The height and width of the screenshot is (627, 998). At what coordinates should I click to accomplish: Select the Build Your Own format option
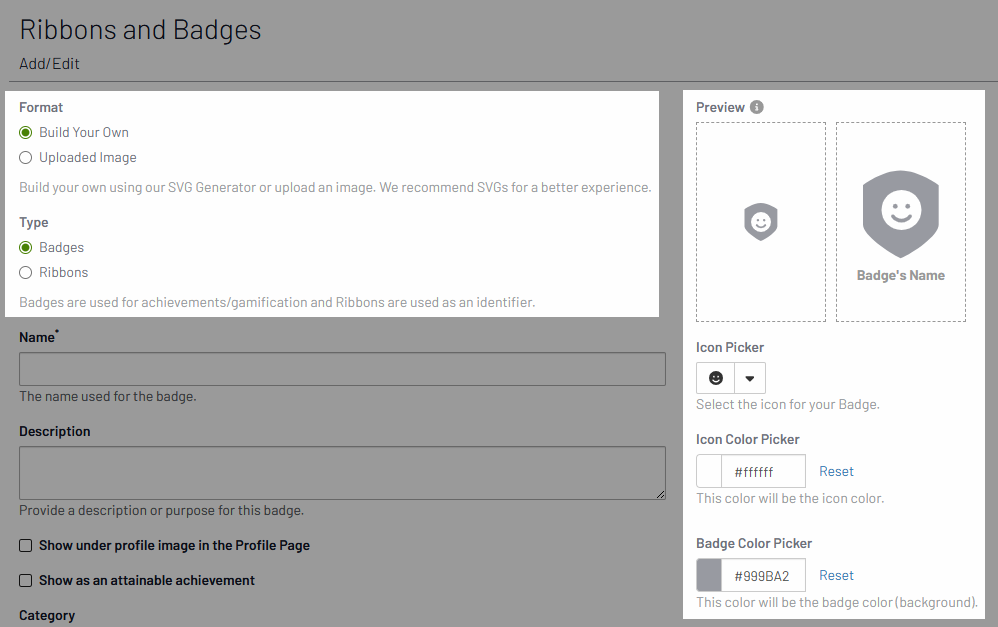(24, 132)
